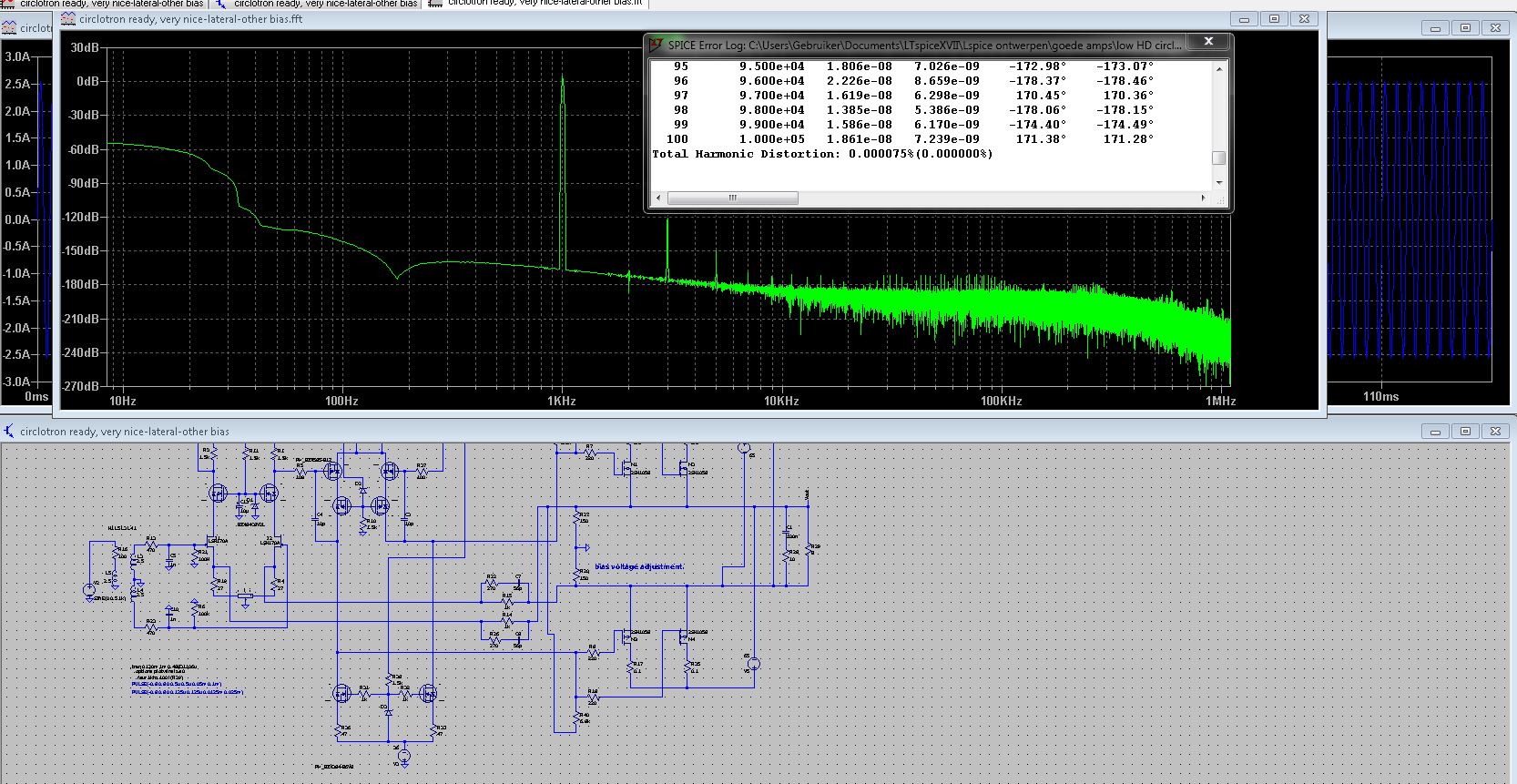Click the 100KHz frequency axis label
This screenshot has width=1517, height=784.
1001,401
